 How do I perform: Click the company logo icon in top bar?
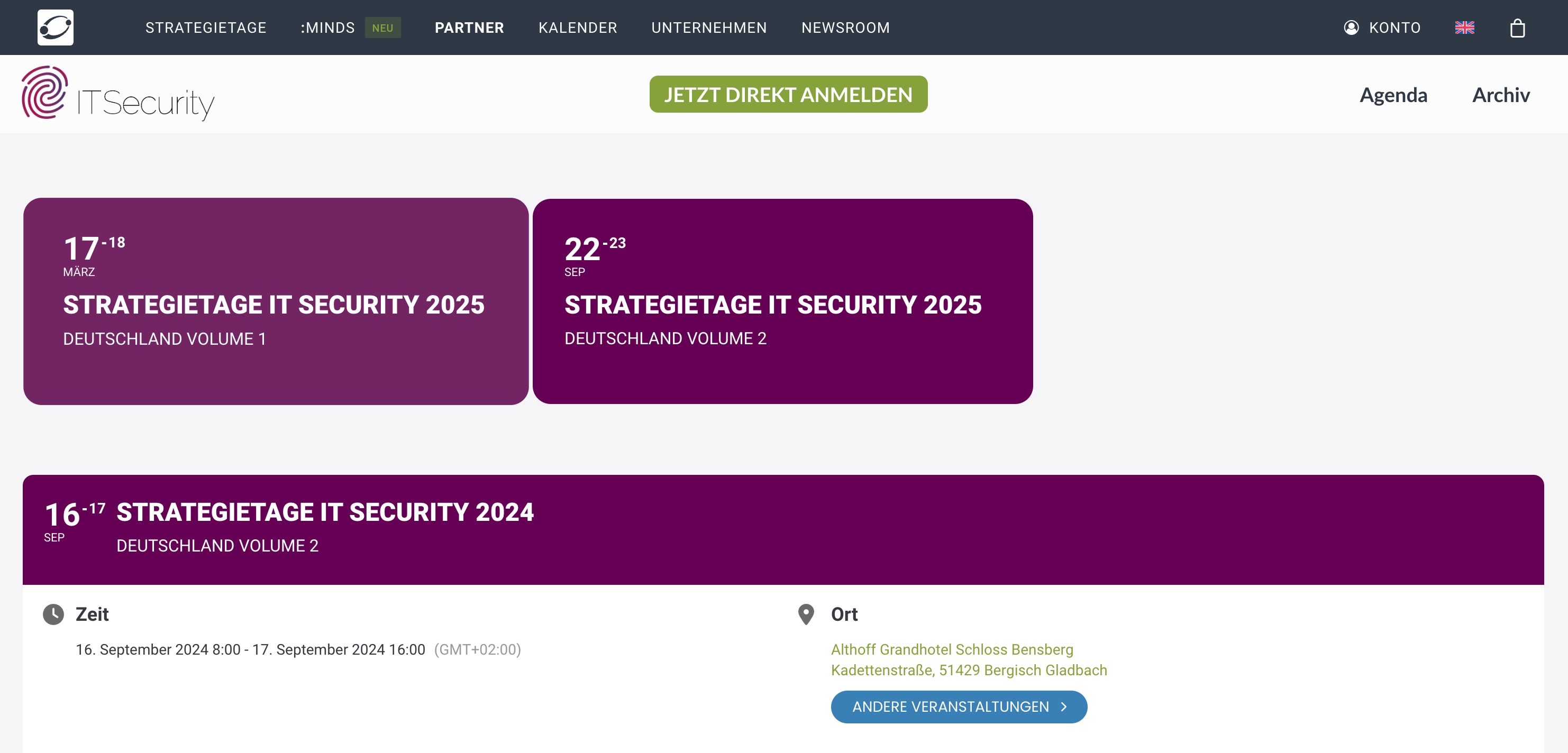(x=56, y=27)
